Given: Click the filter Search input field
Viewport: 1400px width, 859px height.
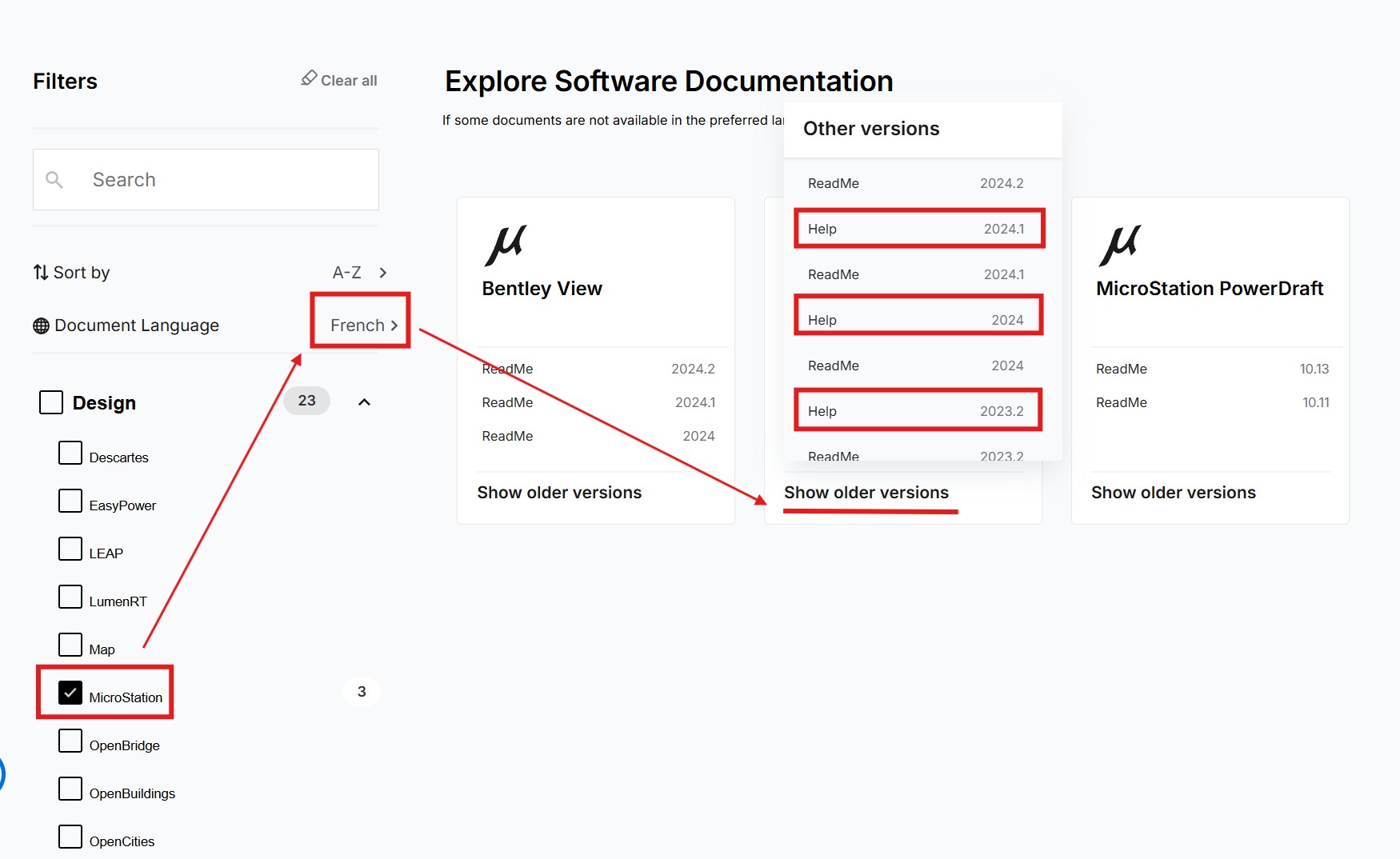Looking at the screenshot, I should 206,179.
